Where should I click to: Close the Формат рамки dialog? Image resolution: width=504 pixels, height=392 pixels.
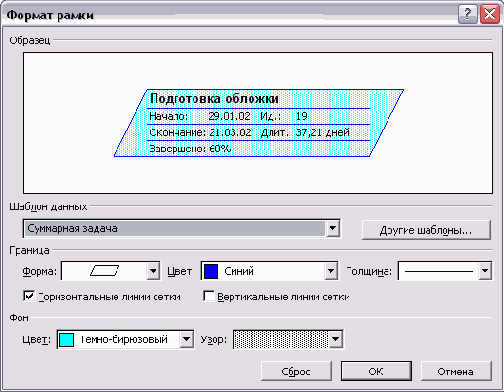click(490, 14)
